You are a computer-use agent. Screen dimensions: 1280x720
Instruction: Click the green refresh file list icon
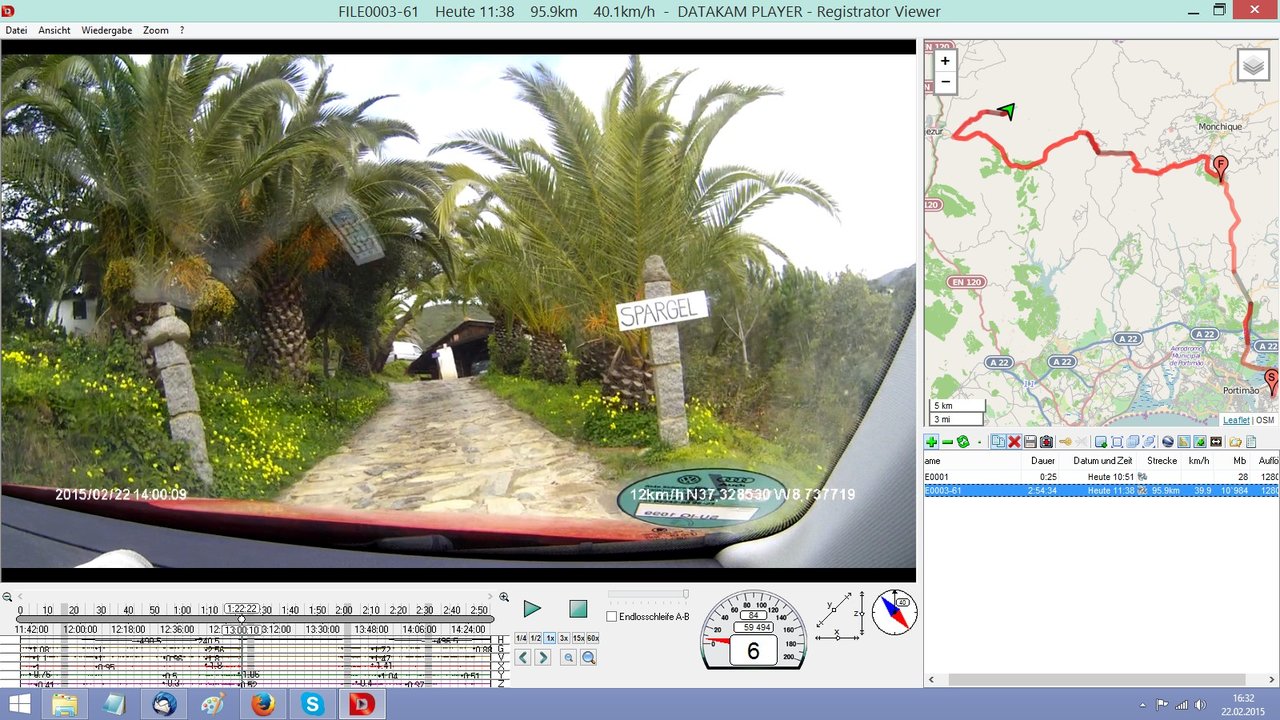coord(963,442)
